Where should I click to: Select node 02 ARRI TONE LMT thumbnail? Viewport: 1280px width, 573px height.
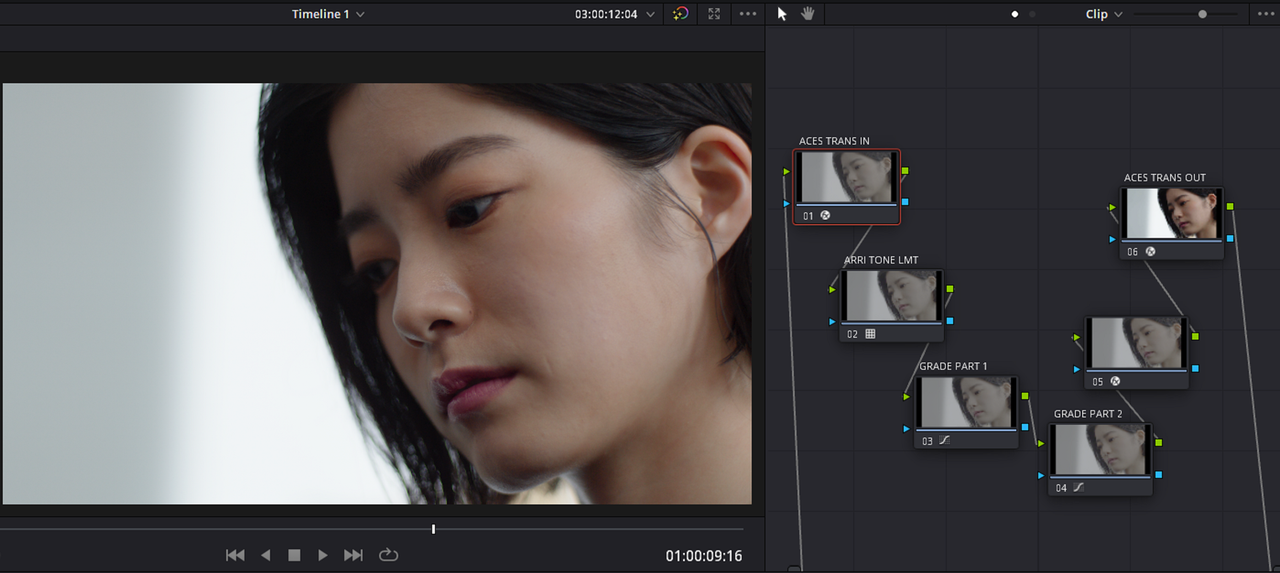tap(892, 295)
